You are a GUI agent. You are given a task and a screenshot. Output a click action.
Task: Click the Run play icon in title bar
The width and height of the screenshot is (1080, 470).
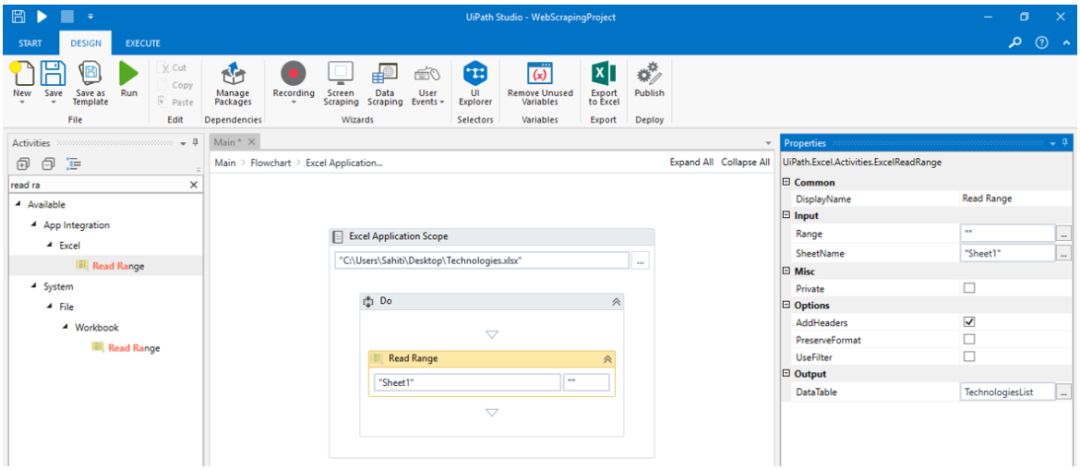(x=42, y=16)
